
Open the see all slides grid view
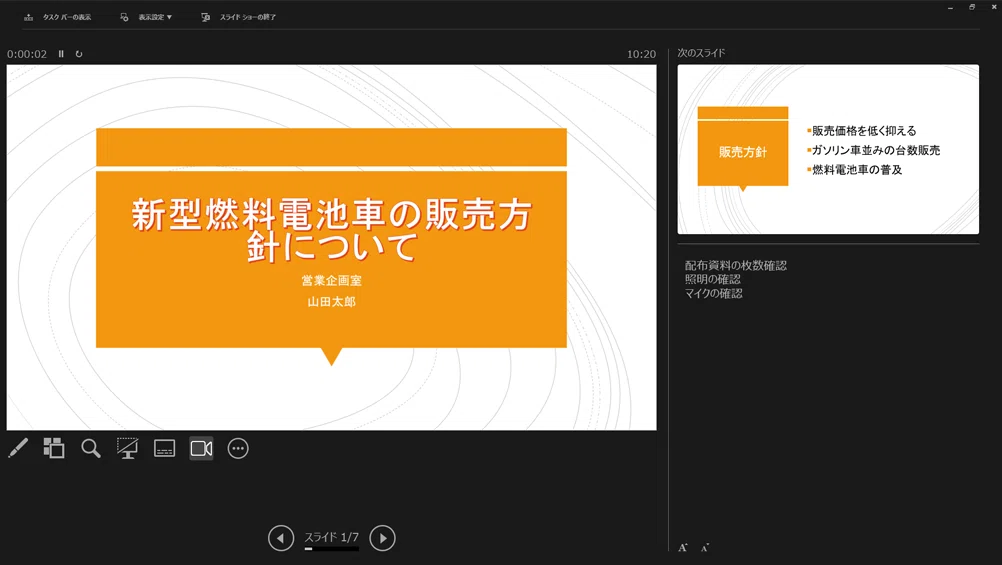click(x=54, y=448)
